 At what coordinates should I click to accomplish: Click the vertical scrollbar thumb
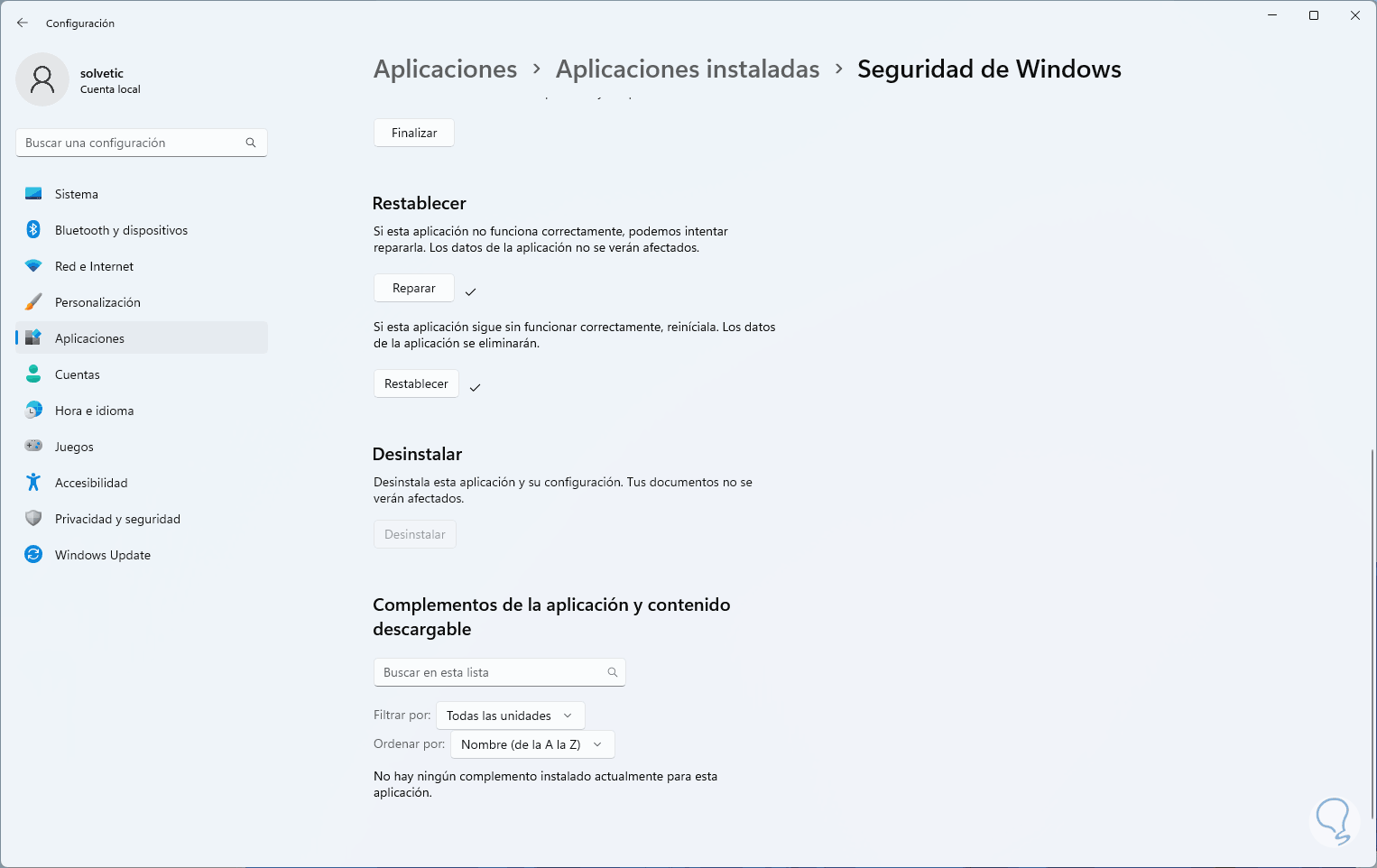click(1372, 633)
